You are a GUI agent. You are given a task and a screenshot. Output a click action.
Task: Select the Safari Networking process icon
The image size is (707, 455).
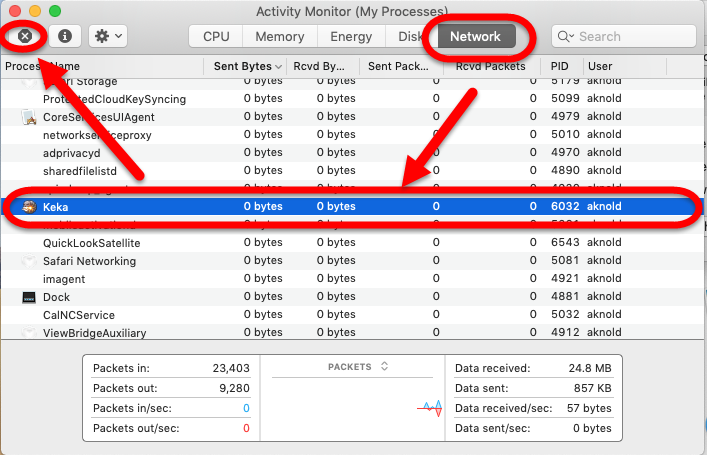point(29,261)
